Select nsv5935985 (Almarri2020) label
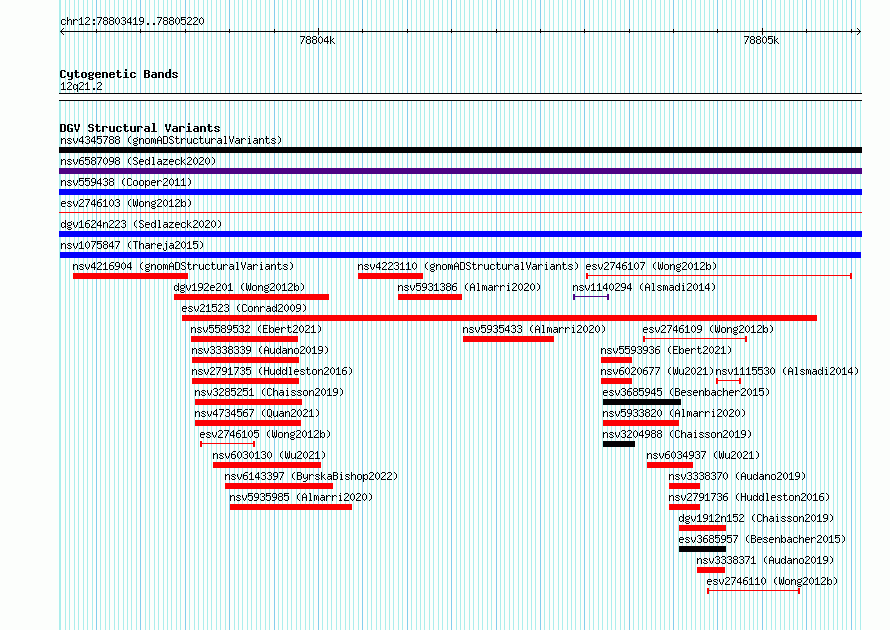Screen dimensions: 890x630 coord(301,497)
